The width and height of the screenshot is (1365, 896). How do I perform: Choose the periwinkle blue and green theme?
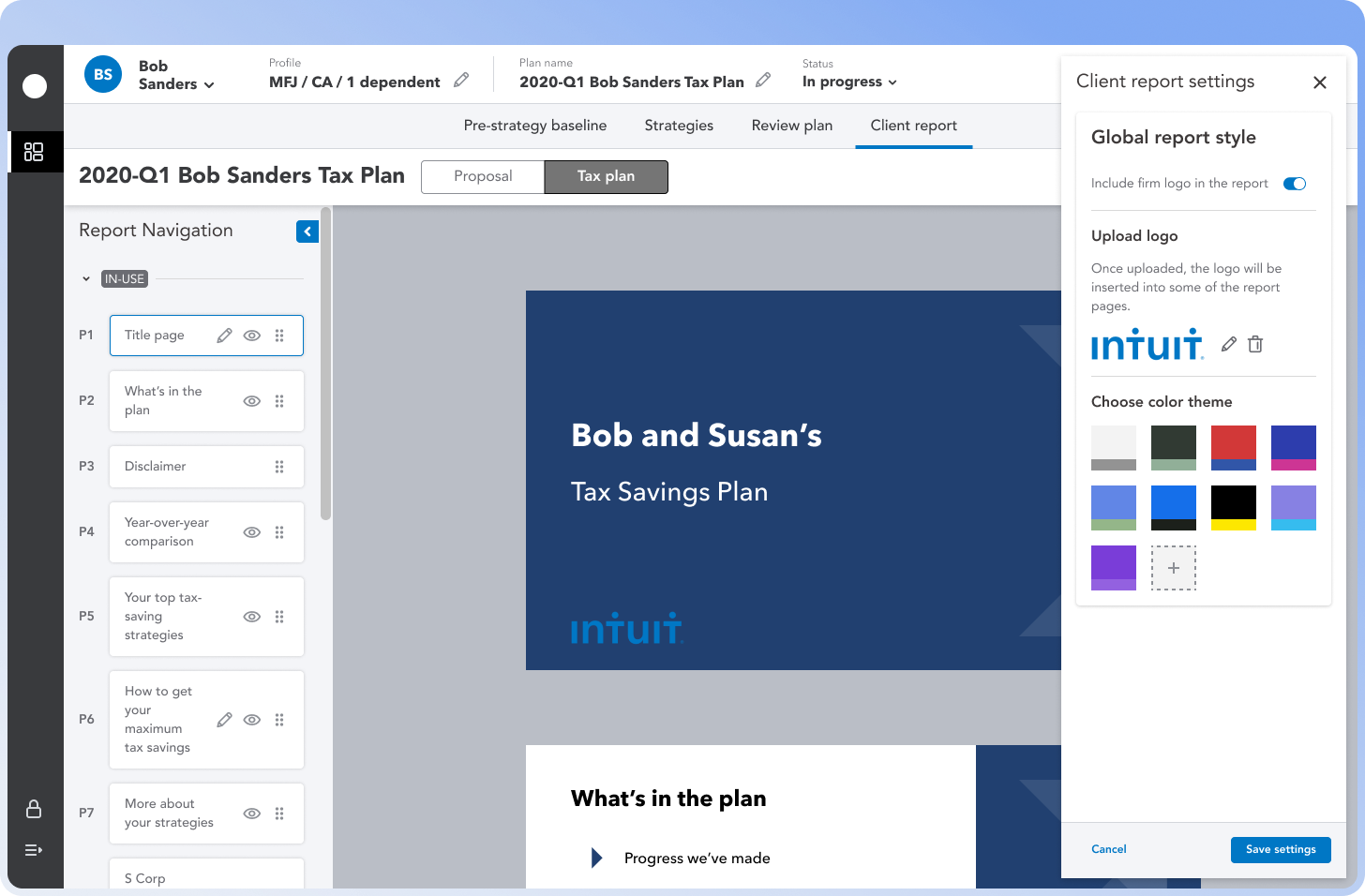tap(1114, 508)
